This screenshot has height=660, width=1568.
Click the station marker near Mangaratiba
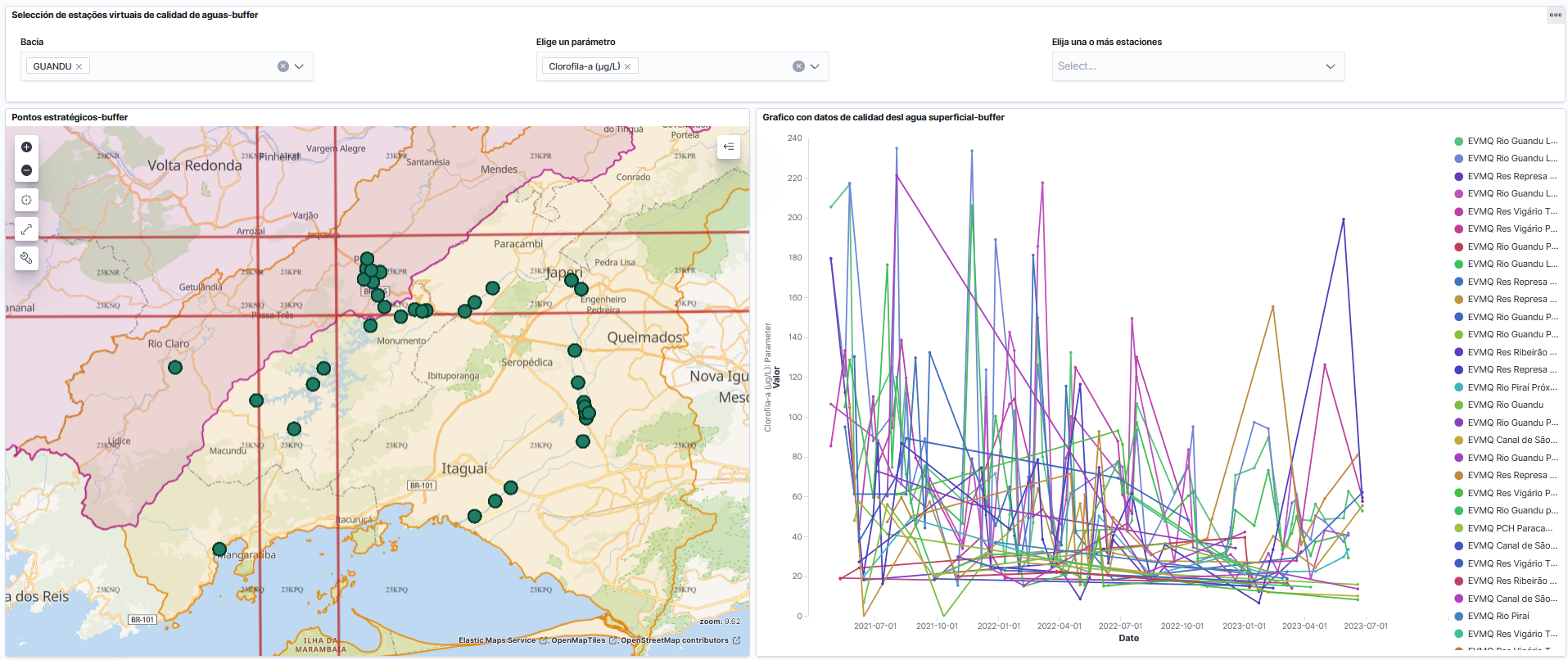tap(219, 549)
